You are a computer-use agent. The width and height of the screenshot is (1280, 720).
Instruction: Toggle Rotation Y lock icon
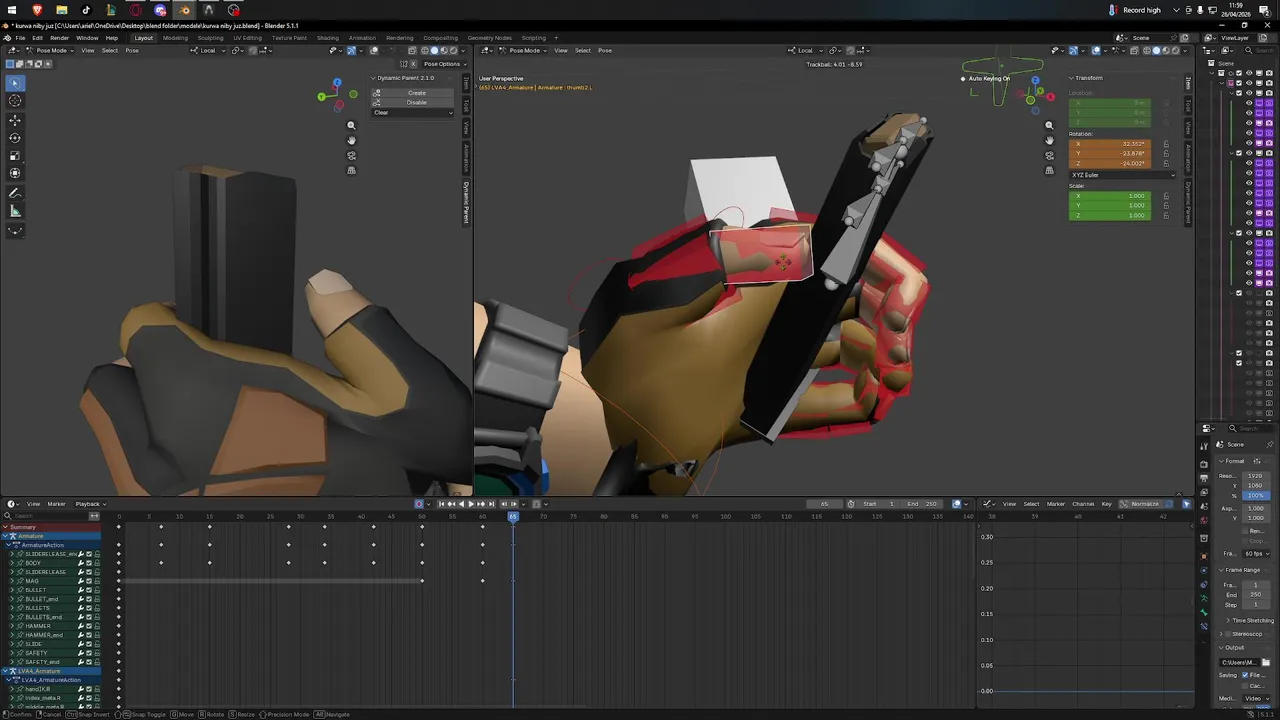[x=1166, y=154]
